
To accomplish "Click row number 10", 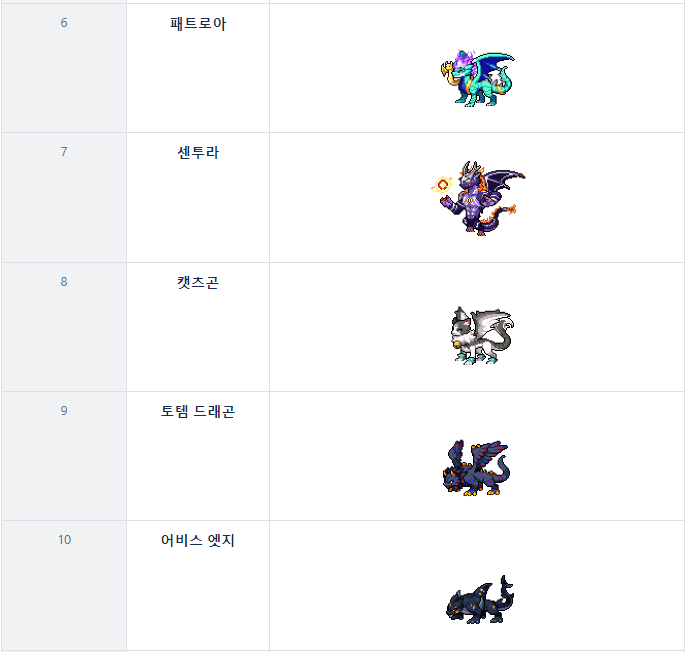I will tap(64, 540).
